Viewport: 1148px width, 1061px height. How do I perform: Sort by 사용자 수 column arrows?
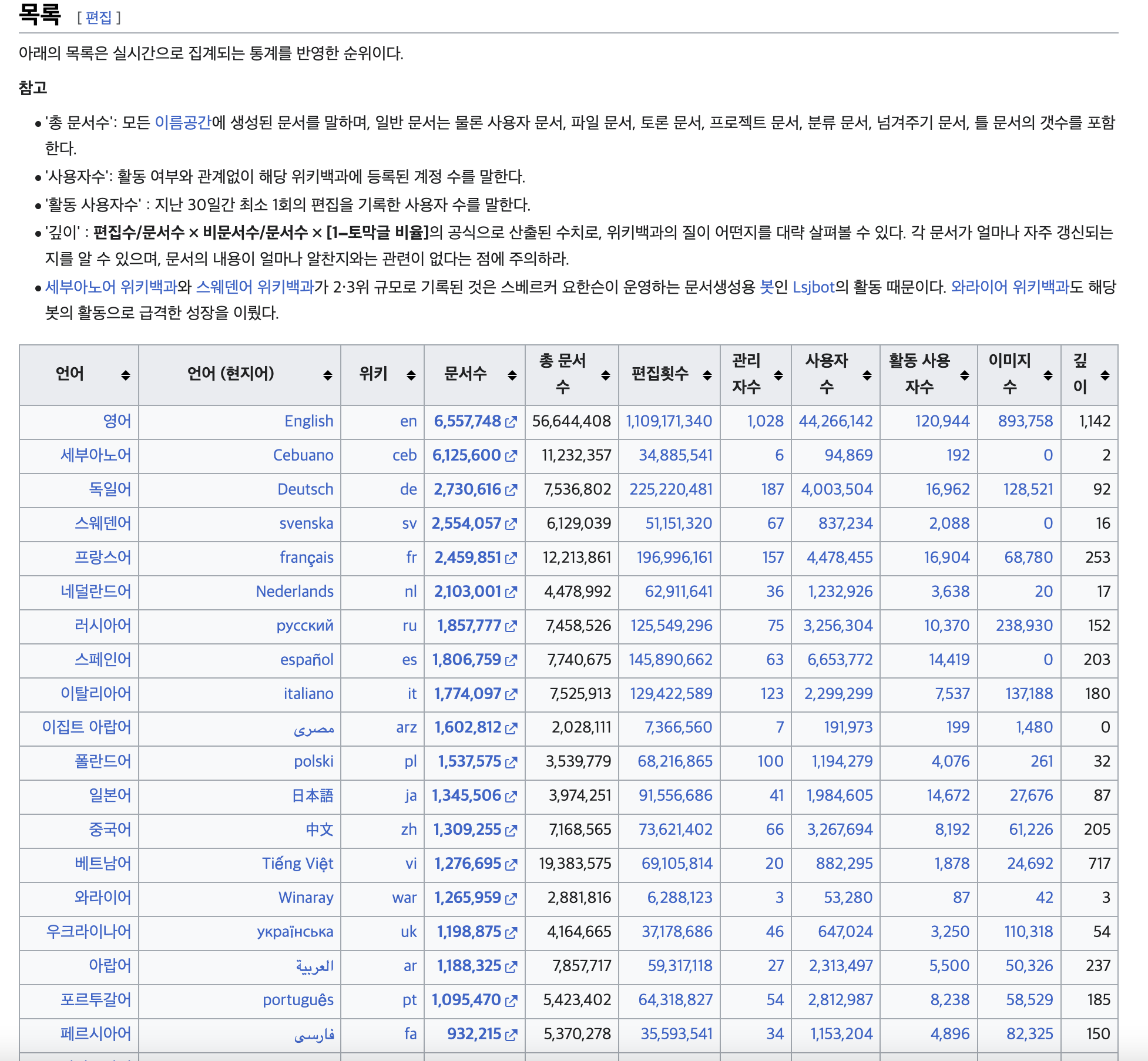(867, 375)
